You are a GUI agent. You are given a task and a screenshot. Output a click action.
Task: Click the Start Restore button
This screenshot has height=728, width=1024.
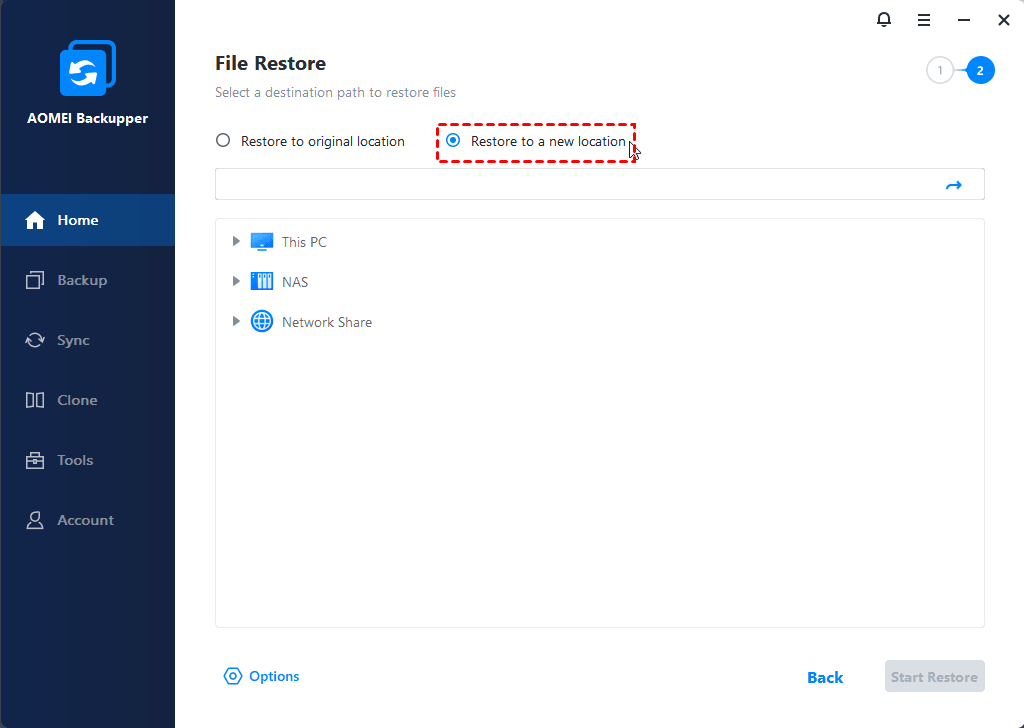[934, 677]
